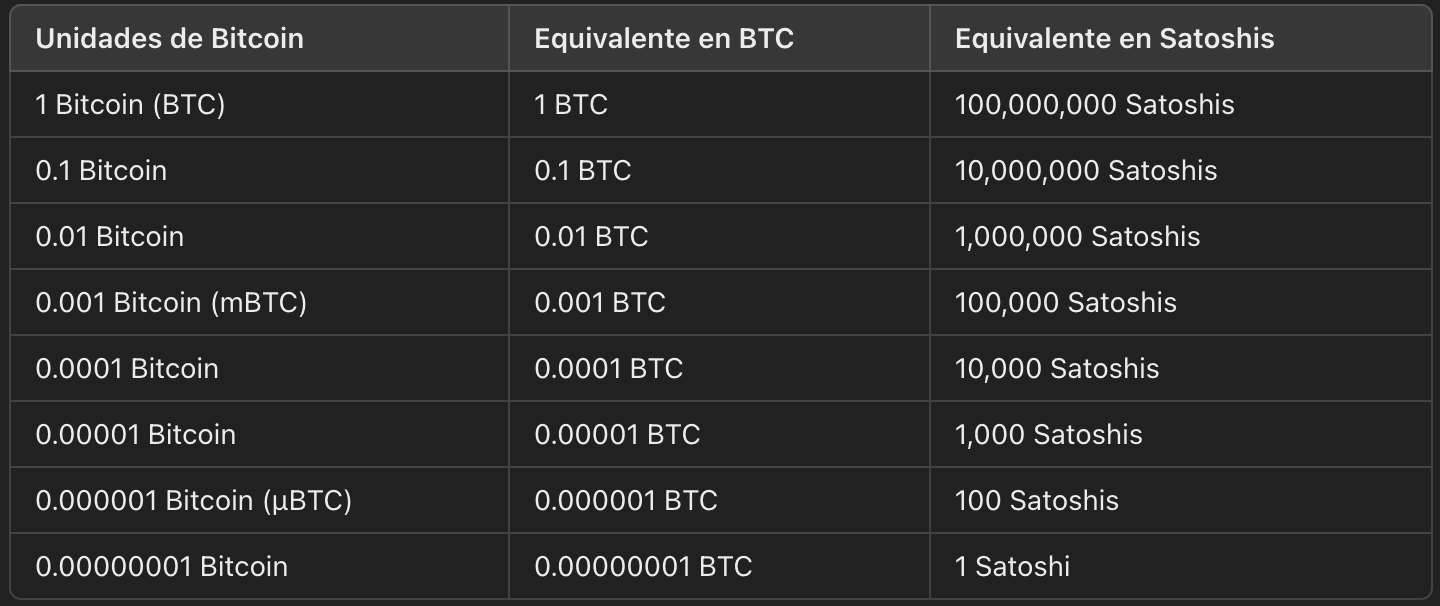Select the "1 Bitcoin (BTC)" cell

click(x=130, y=105)
